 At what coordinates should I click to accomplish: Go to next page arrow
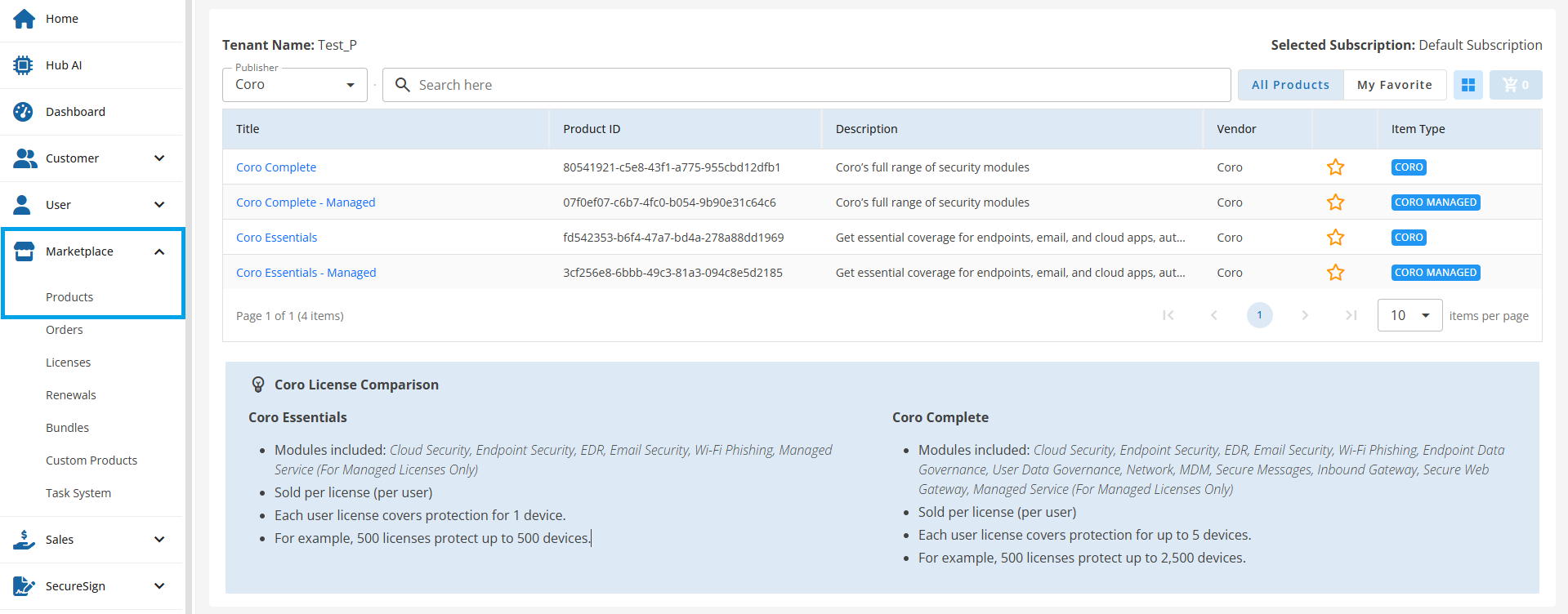click(1306, 315)
